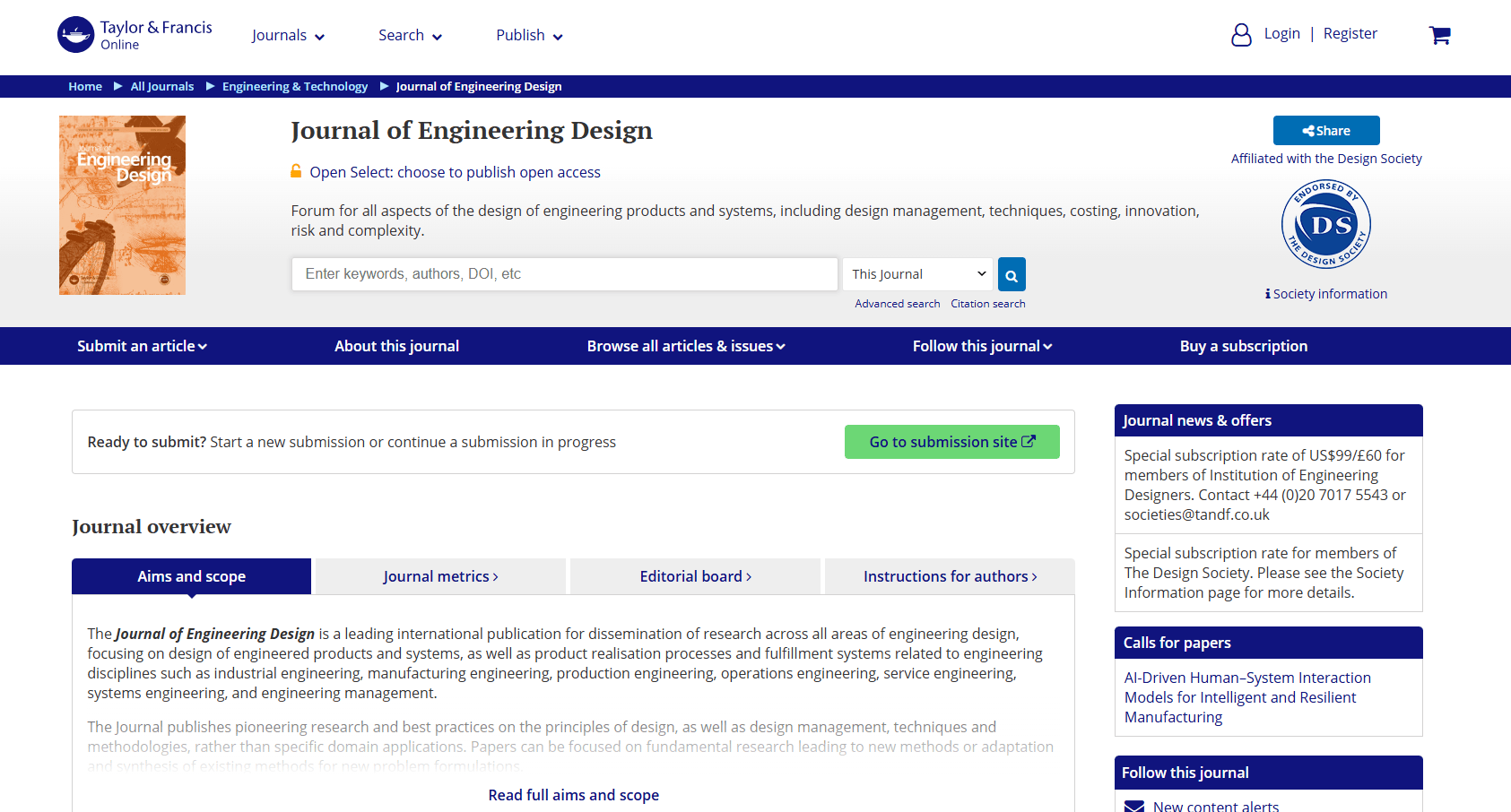Click Go to submission site
The width and height of the screenshot is (1511, 812).
[x=952, y=442]
